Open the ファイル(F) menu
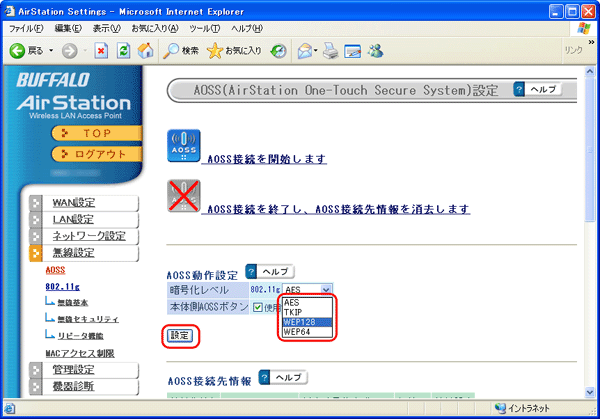 click(x=26, y=28)
